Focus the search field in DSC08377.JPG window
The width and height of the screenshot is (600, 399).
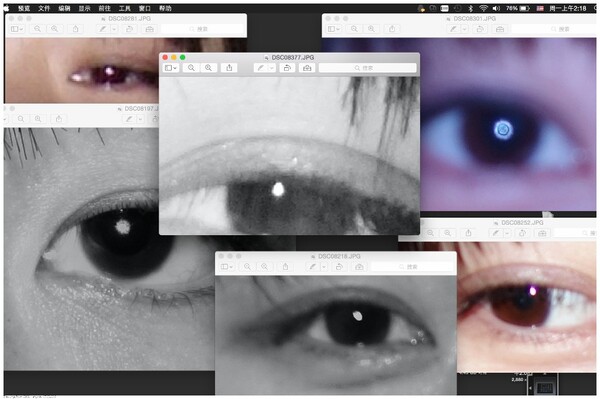[x=367, y=68]
